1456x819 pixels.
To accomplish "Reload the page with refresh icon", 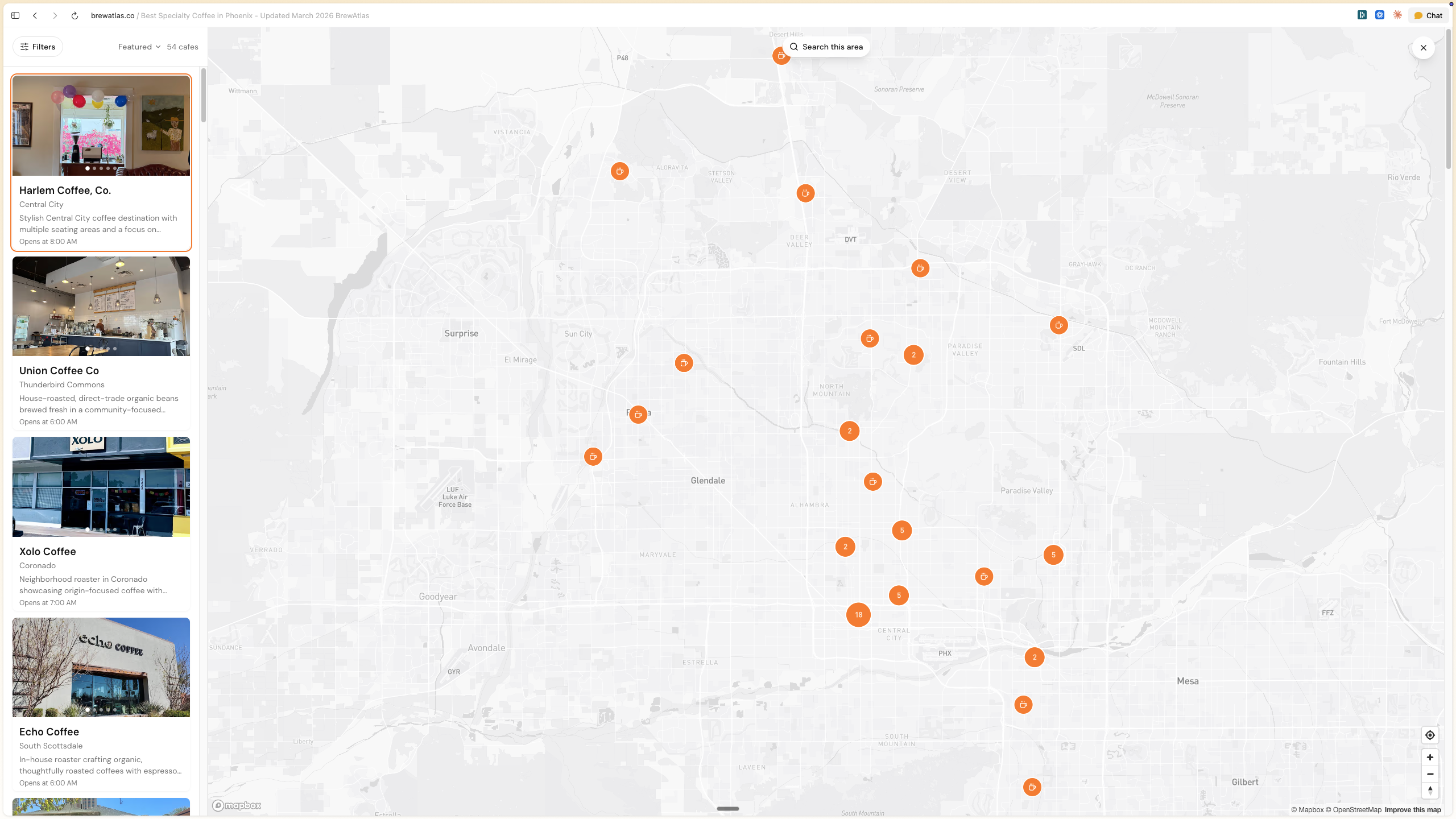I will 75,15.
